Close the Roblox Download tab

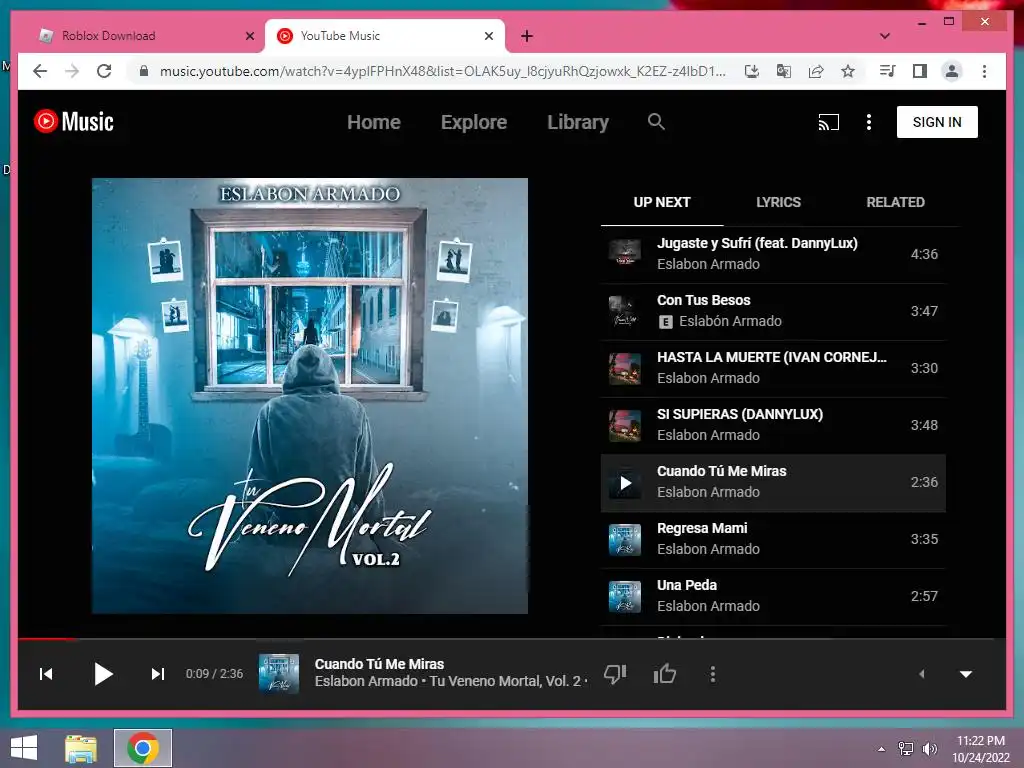(249, 36)
